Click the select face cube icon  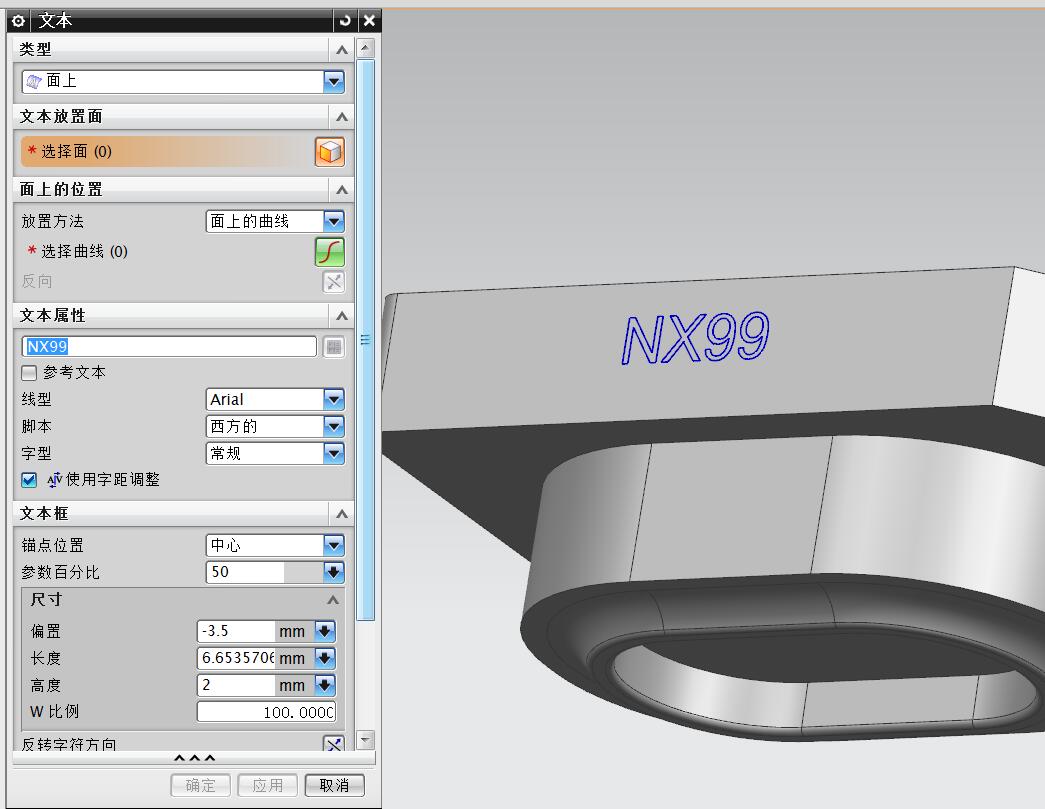point(329,152)
